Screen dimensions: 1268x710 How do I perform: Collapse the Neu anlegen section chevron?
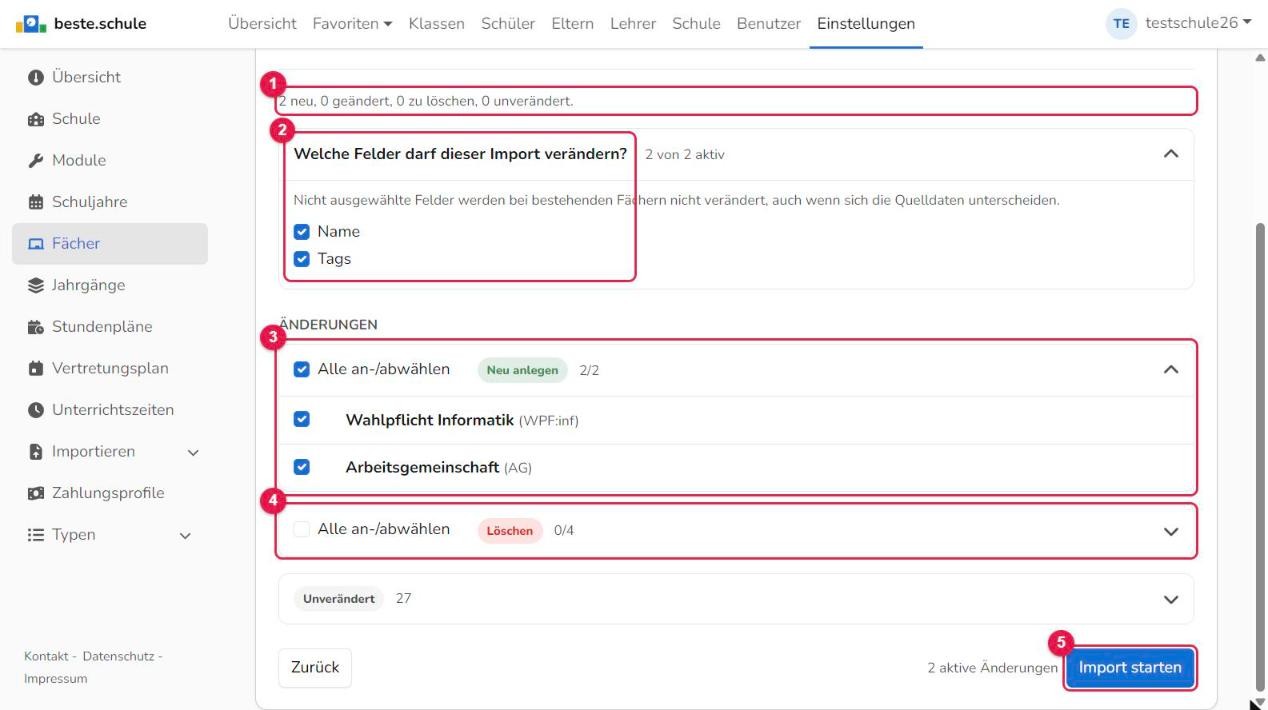1171,370
